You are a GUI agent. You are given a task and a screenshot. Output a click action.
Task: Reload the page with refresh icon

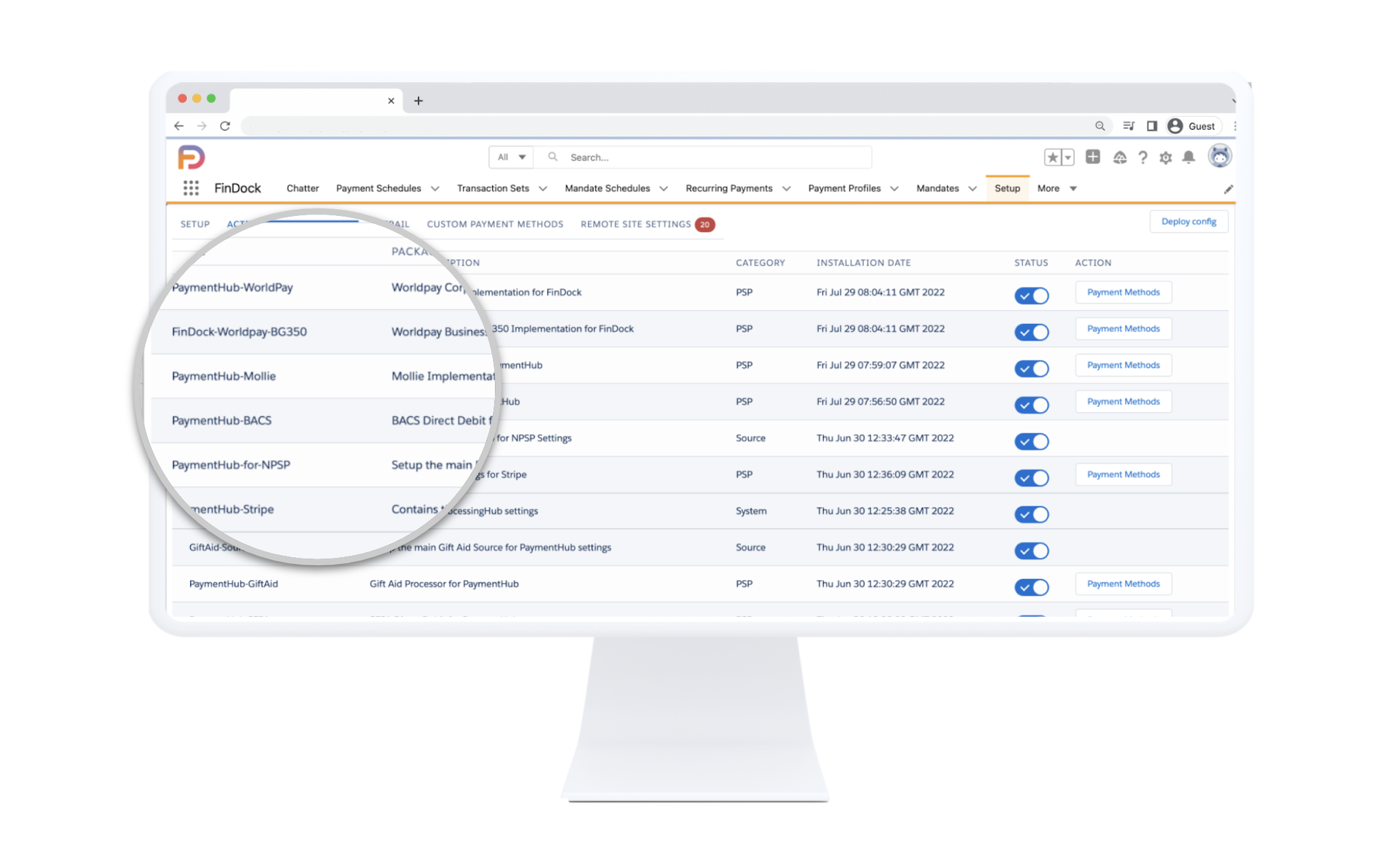click(225, 126)
